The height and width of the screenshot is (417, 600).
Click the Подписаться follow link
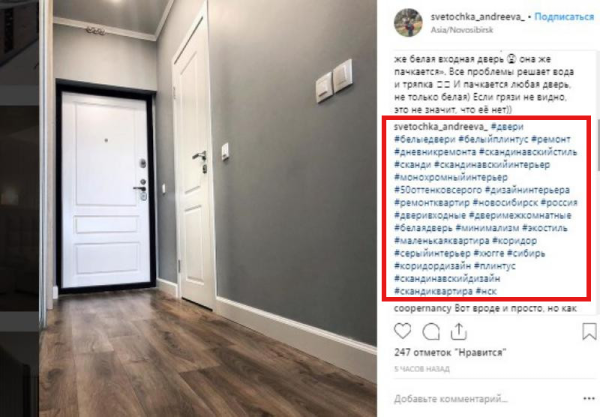(564, 17)
